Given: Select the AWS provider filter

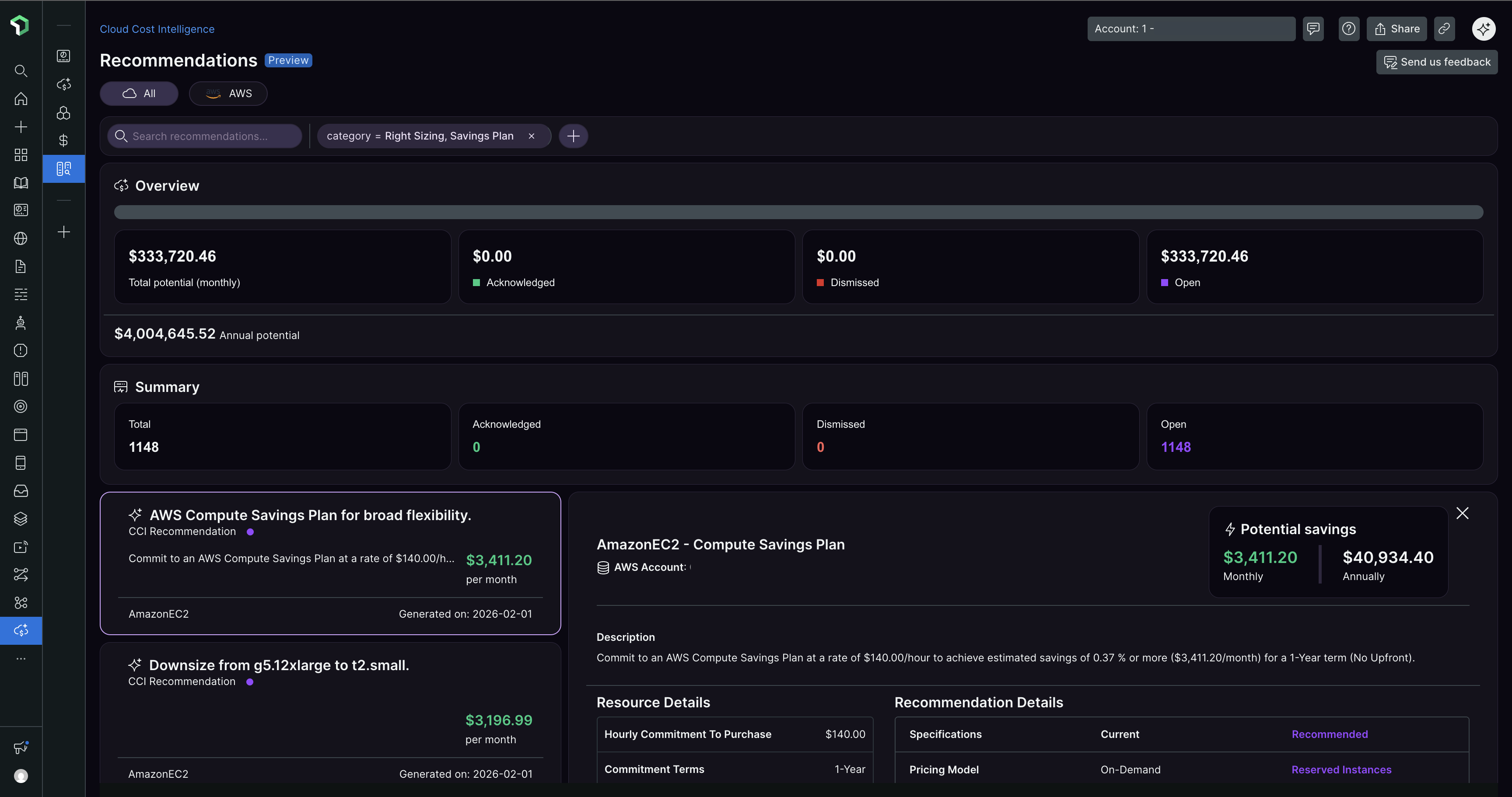Looking at the screenshot, I should [228, 93].
